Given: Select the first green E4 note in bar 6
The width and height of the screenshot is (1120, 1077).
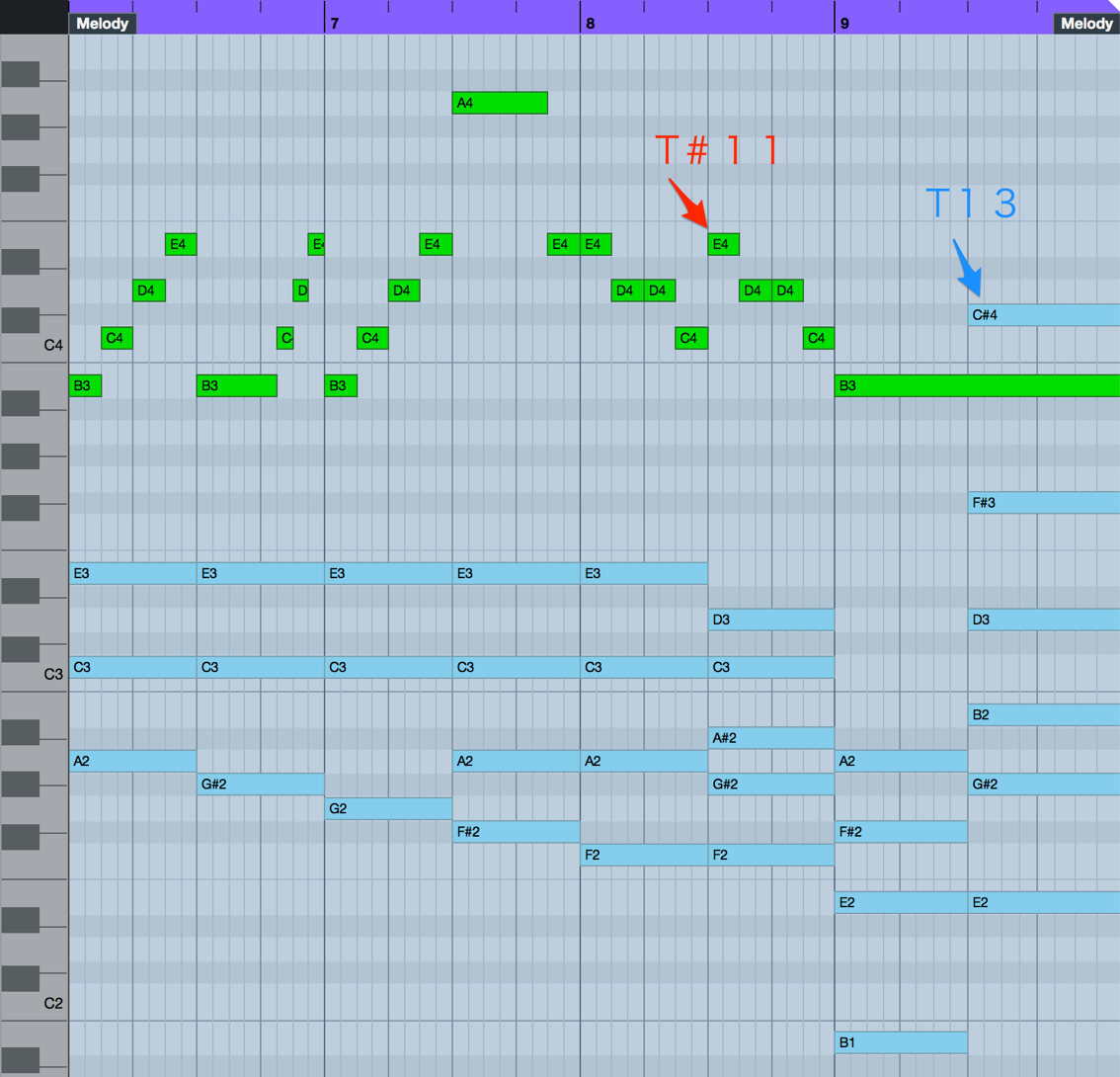Looking at the screenshot, I should pos(181,244).
